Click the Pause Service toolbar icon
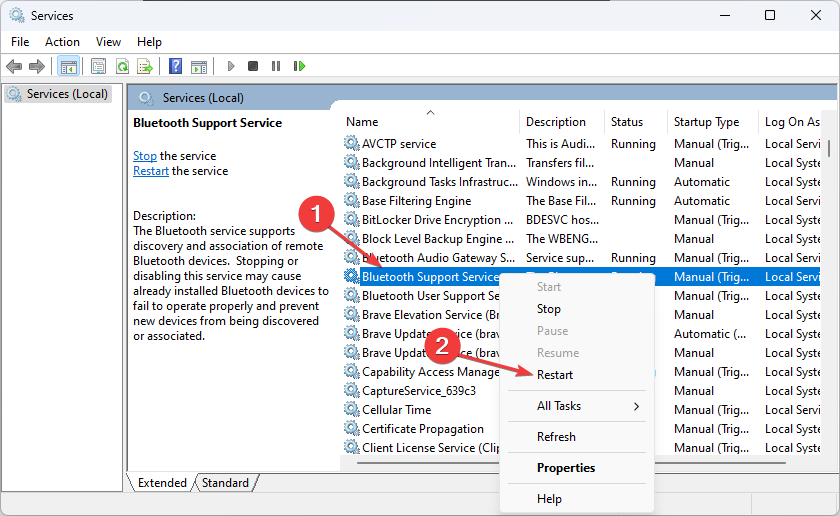 tap(276, 66)
